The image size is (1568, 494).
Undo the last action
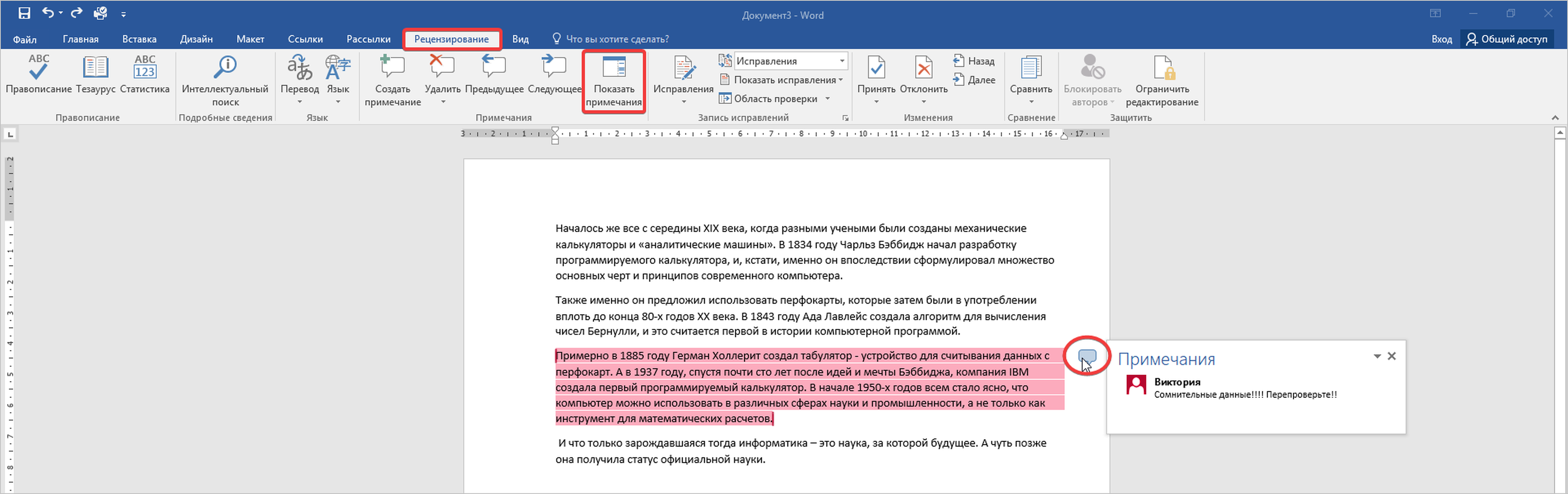(48, 13)
